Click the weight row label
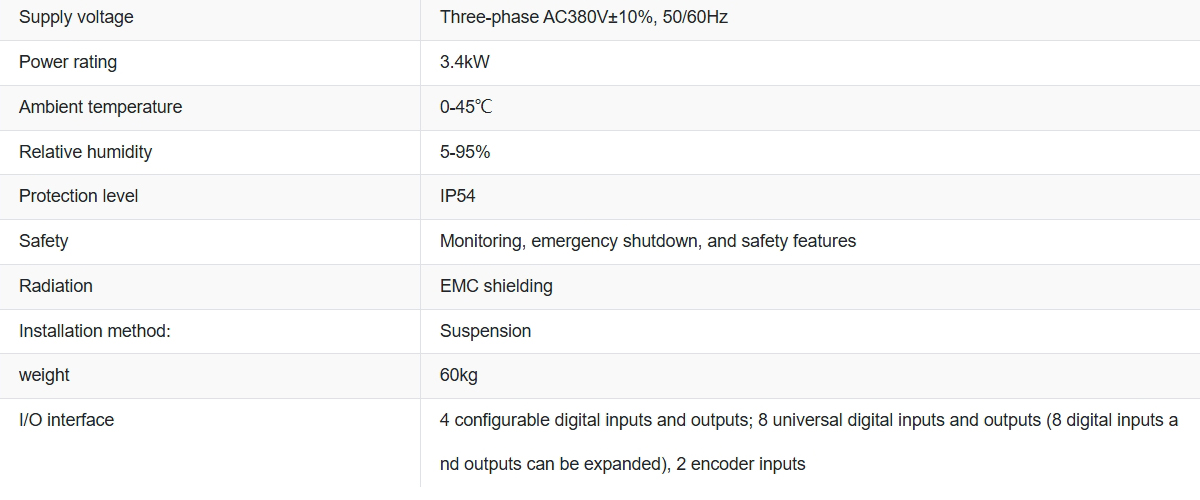1200x500 pixels. (x=44, y=375)
